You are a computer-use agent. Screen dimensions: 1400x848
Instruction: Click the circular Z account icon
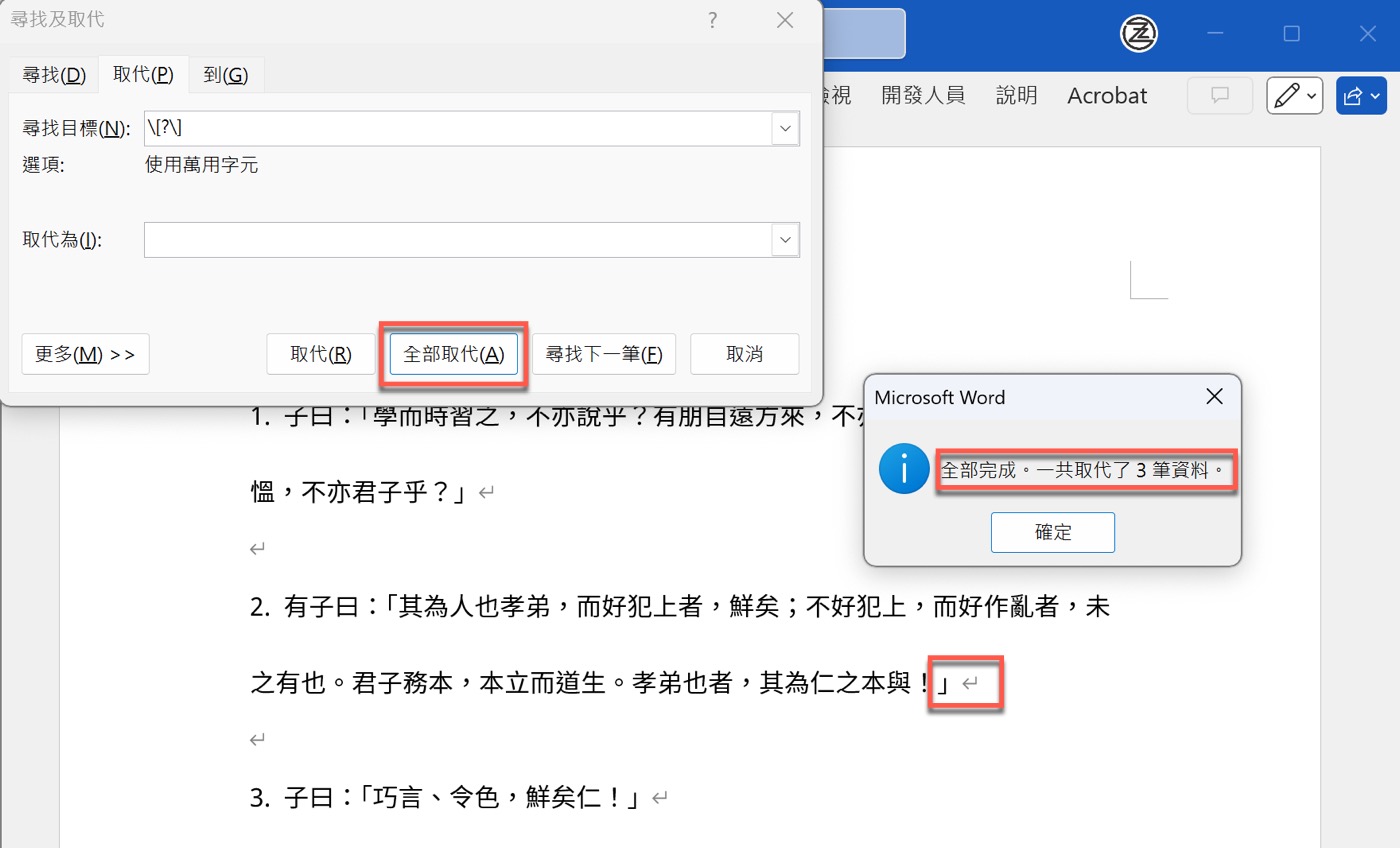[x=1139, y=34]
